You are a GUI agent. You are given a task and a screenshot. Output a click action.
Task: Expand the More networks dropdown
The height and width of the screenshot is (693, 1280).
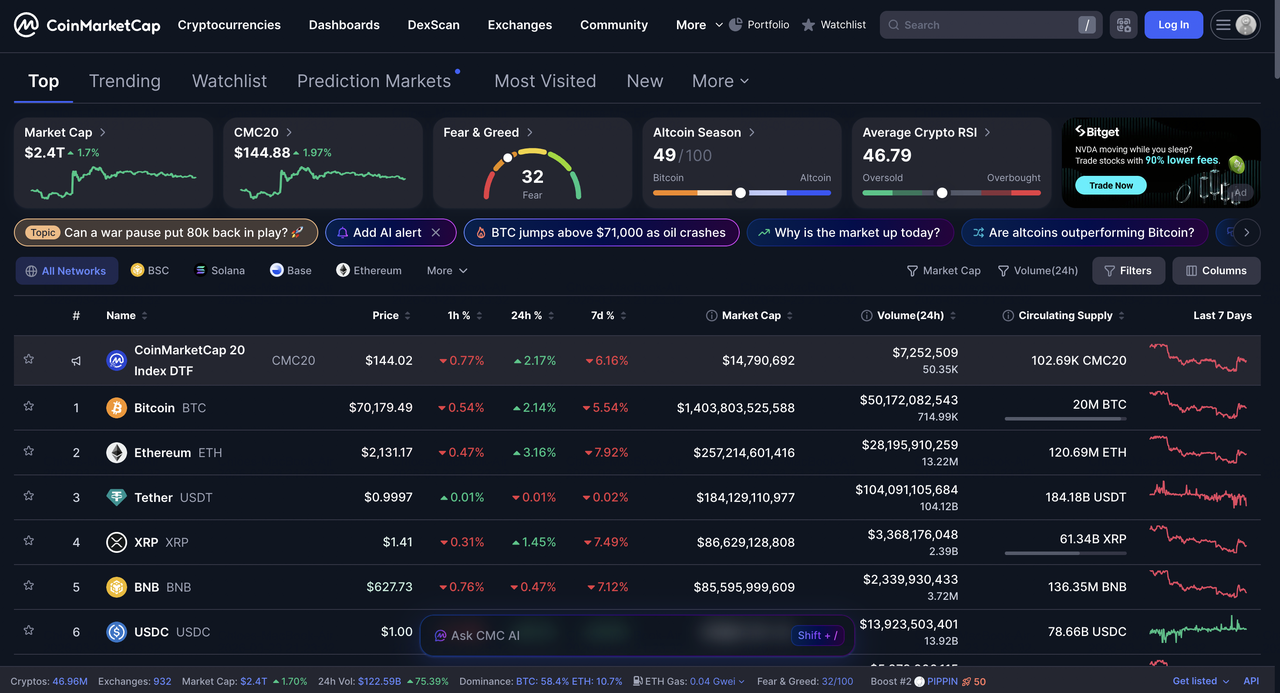[x=446, y=271]
